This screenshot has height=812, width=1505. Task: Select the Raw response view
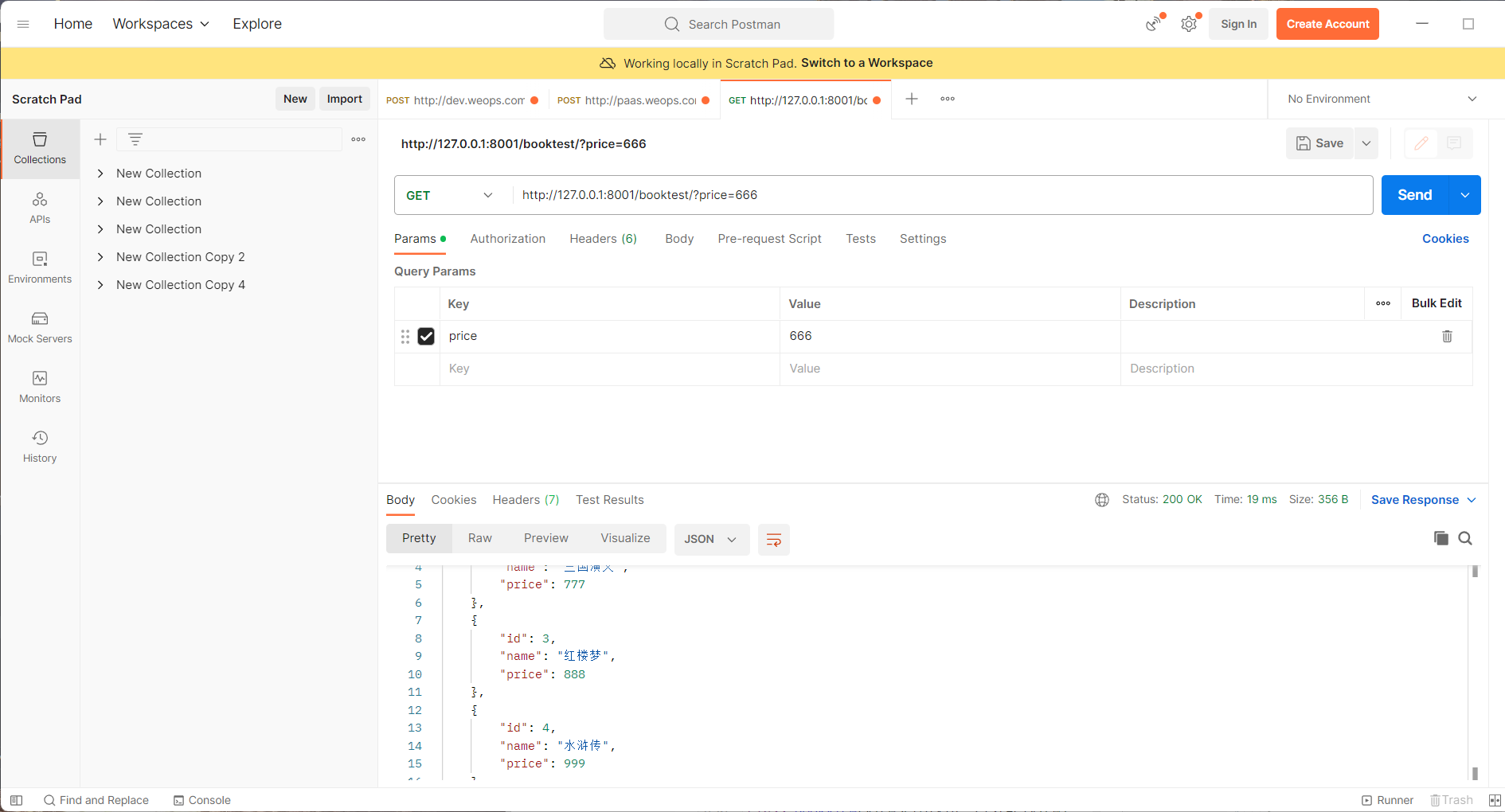(x=480, y=538)
